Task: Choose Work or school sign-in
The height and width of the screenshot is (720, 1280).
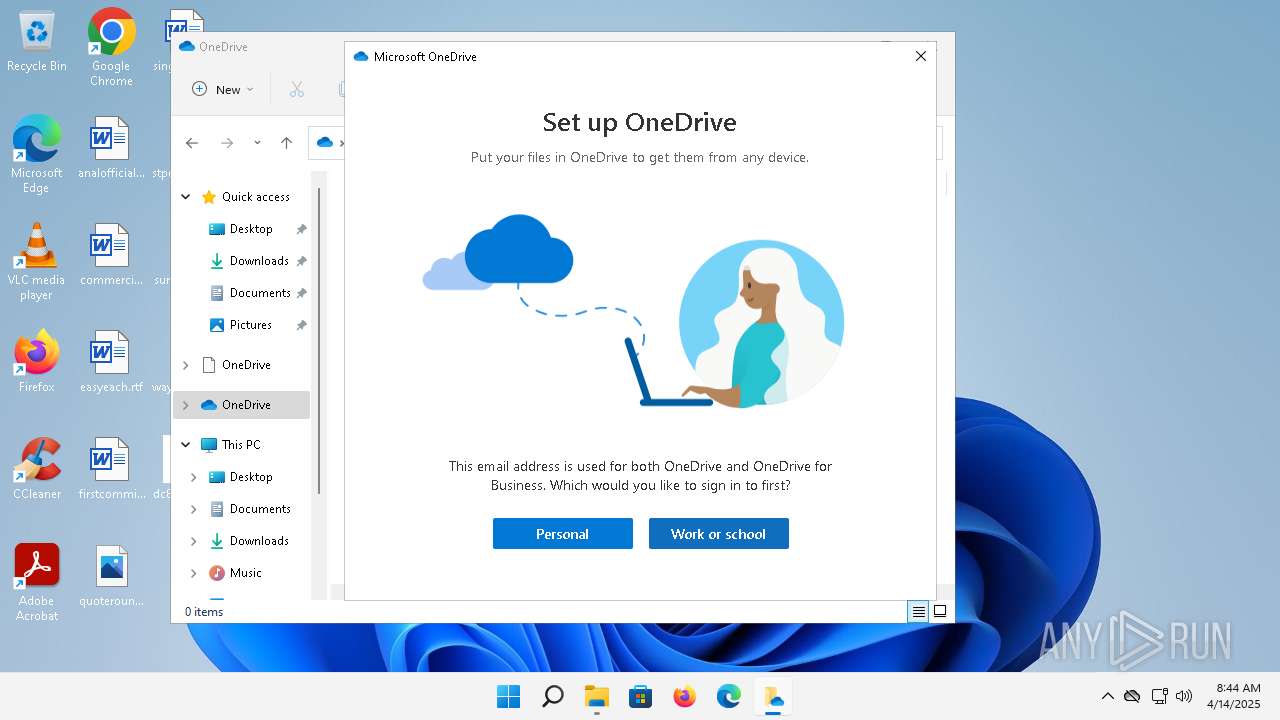Action: point(718,533)
